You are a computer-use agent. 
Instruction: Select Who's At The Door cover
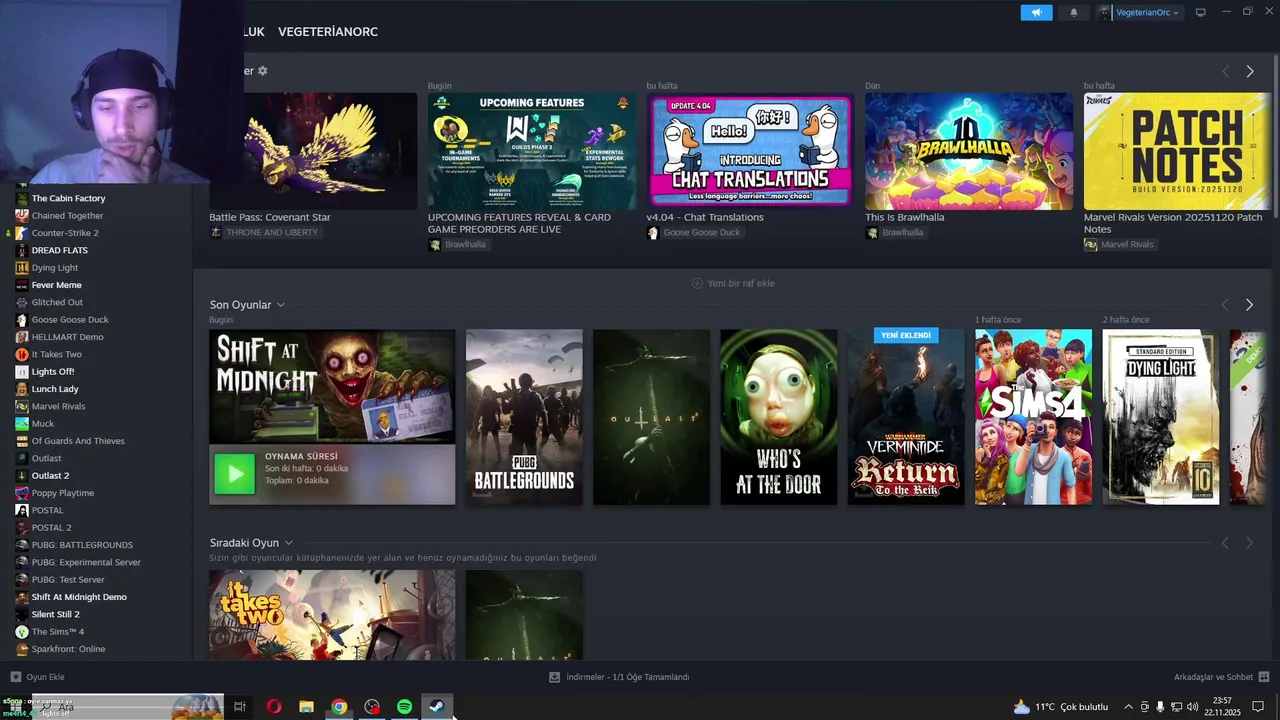coord(779,417)
